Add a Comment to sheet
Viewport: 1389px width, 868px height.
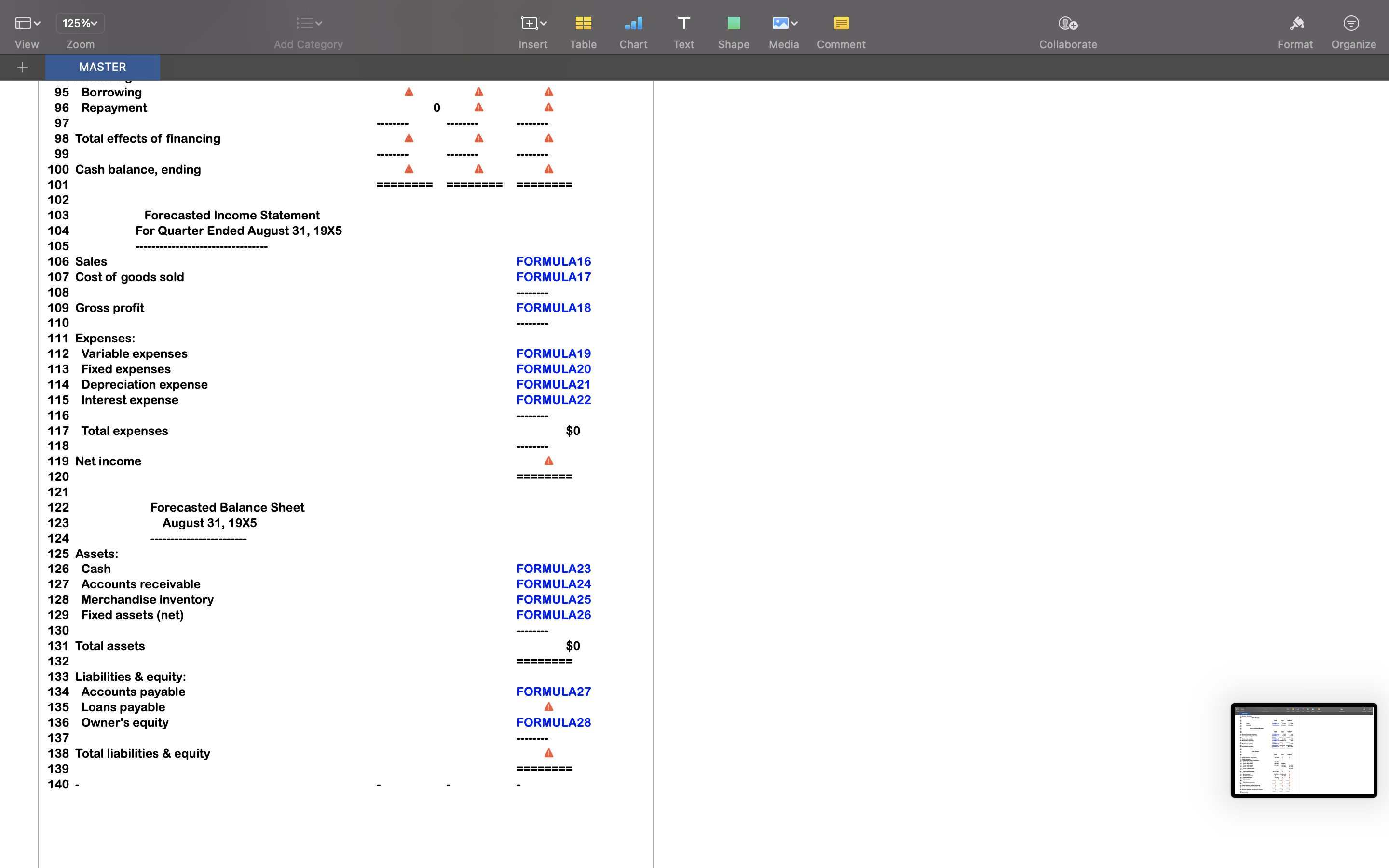pos(840,30)
